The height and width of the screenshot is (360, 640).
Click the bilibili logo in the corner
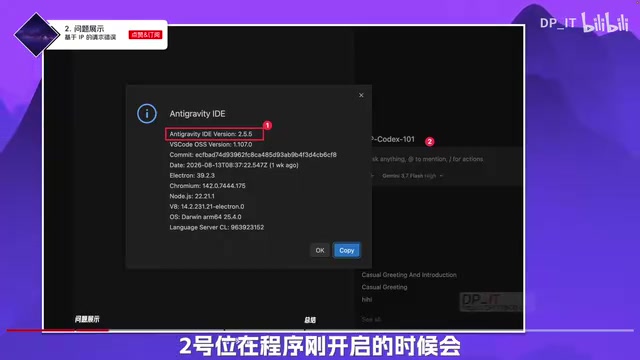click(605, 22)
